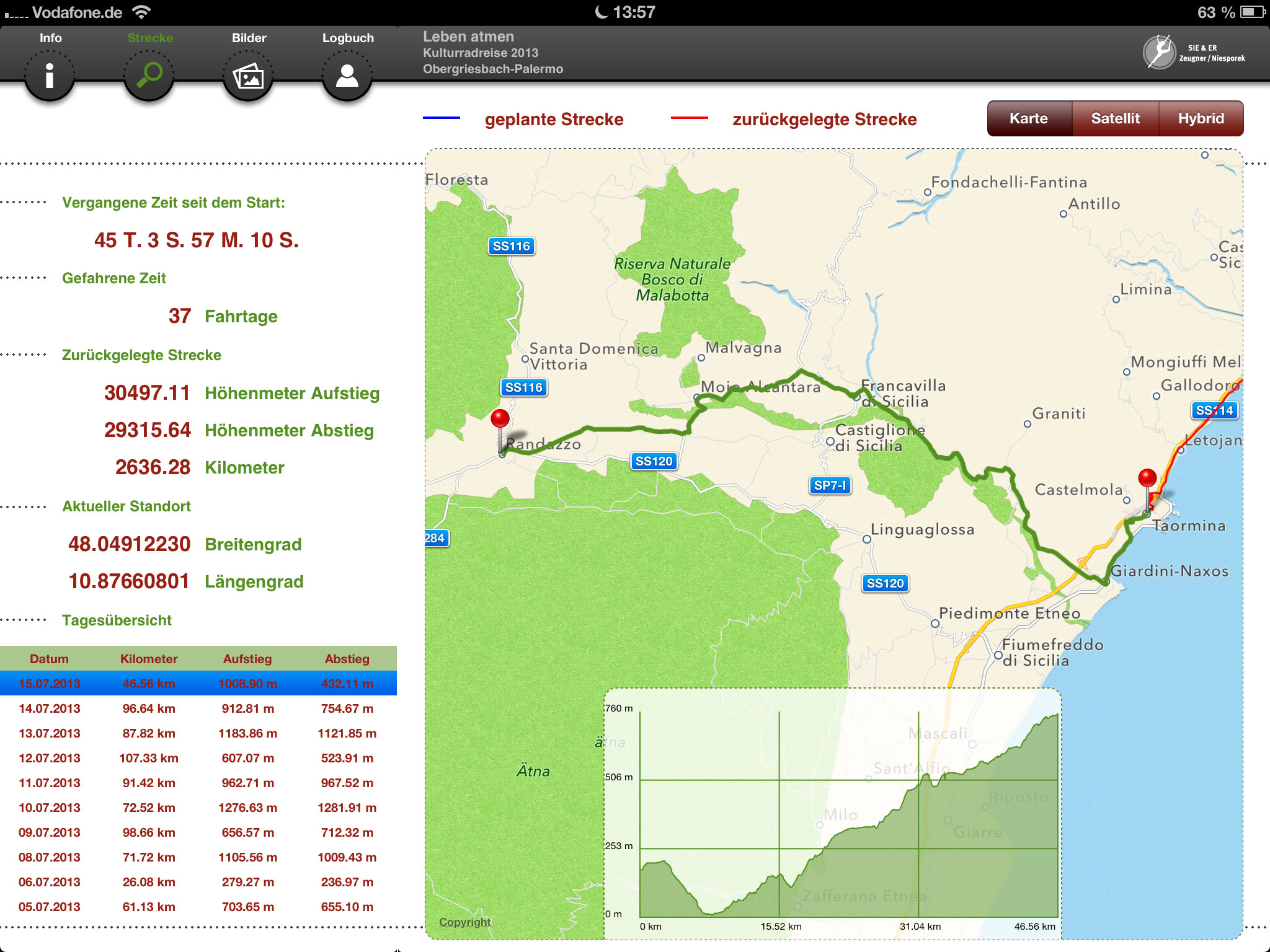Tap the Linguaglossa map label
The width and height of the screenshot is (1270, 952).
923,529
